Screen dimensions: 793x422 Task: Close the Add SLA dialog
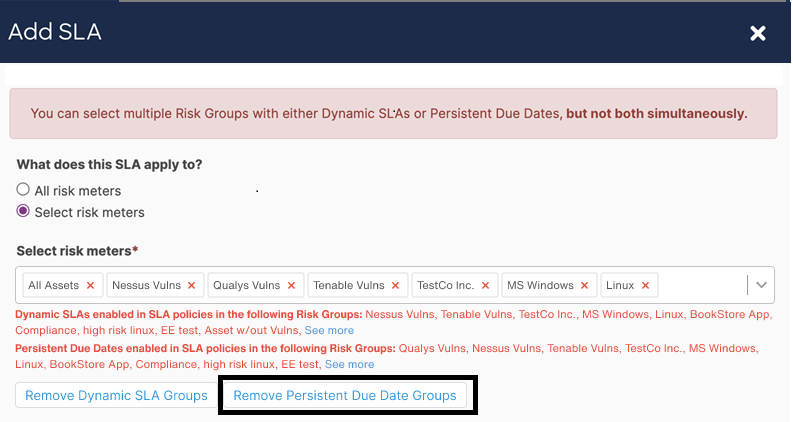tap(758, 33)
